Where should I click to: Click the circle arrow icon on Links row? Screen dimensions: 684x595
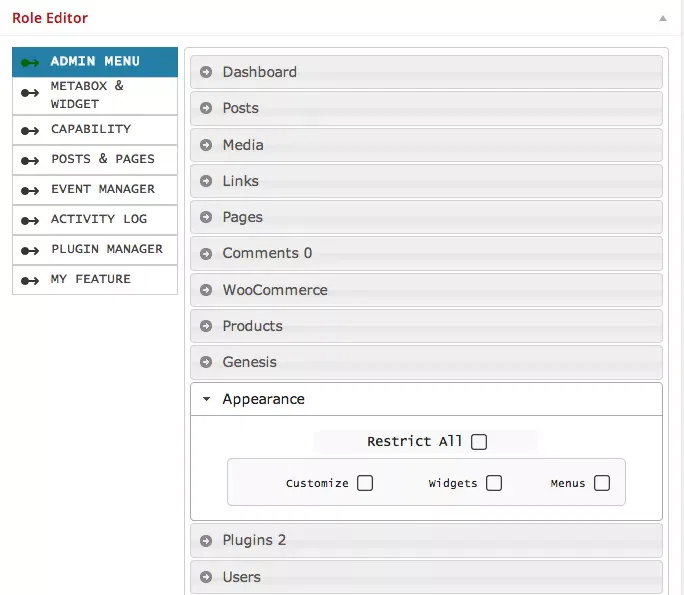206,181
